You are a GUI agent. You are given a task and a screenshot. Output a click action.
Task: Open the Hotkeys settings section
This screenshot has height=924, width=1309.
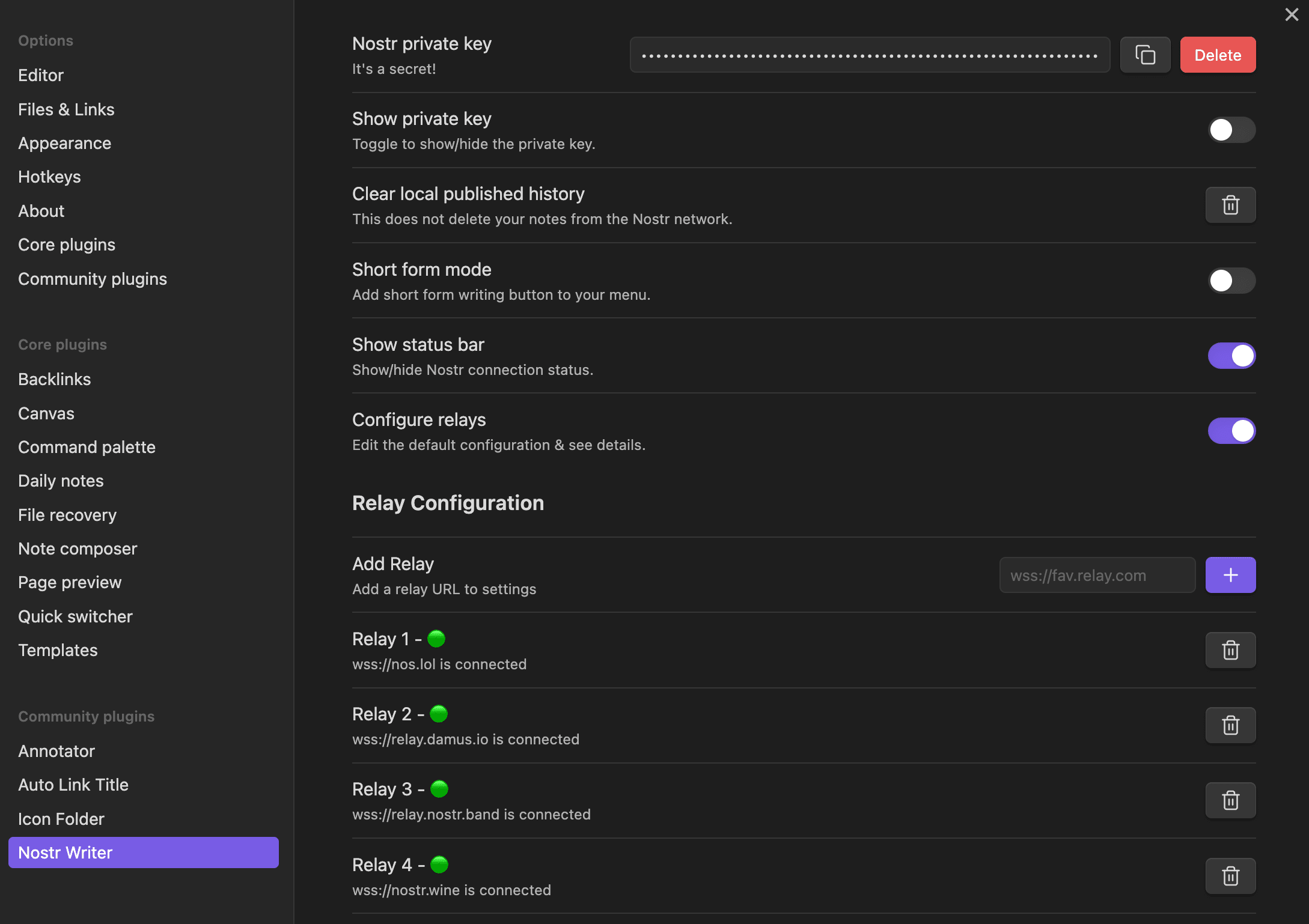tap(50, 176)
